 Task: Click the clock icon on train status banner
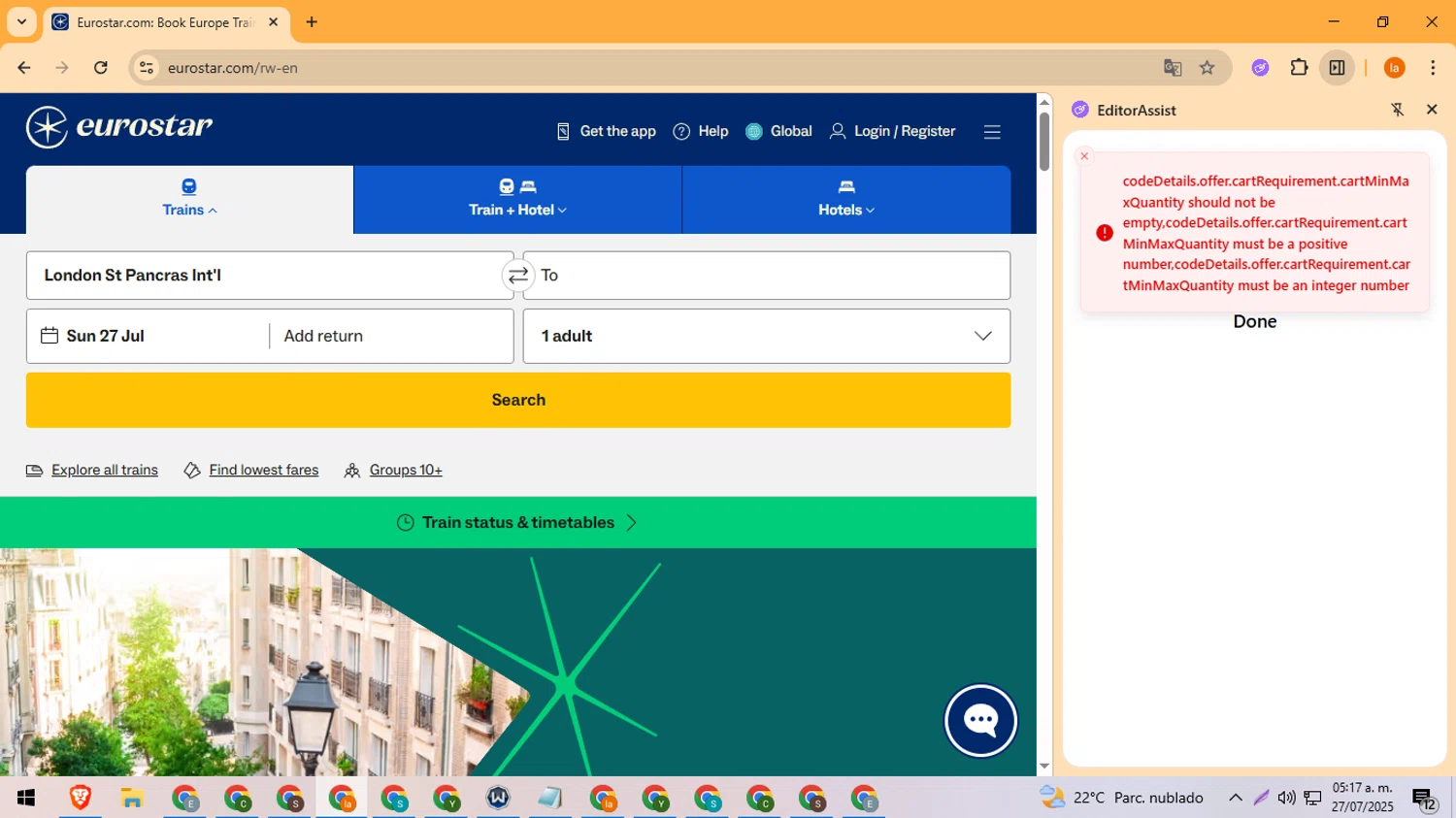(406, 523)
